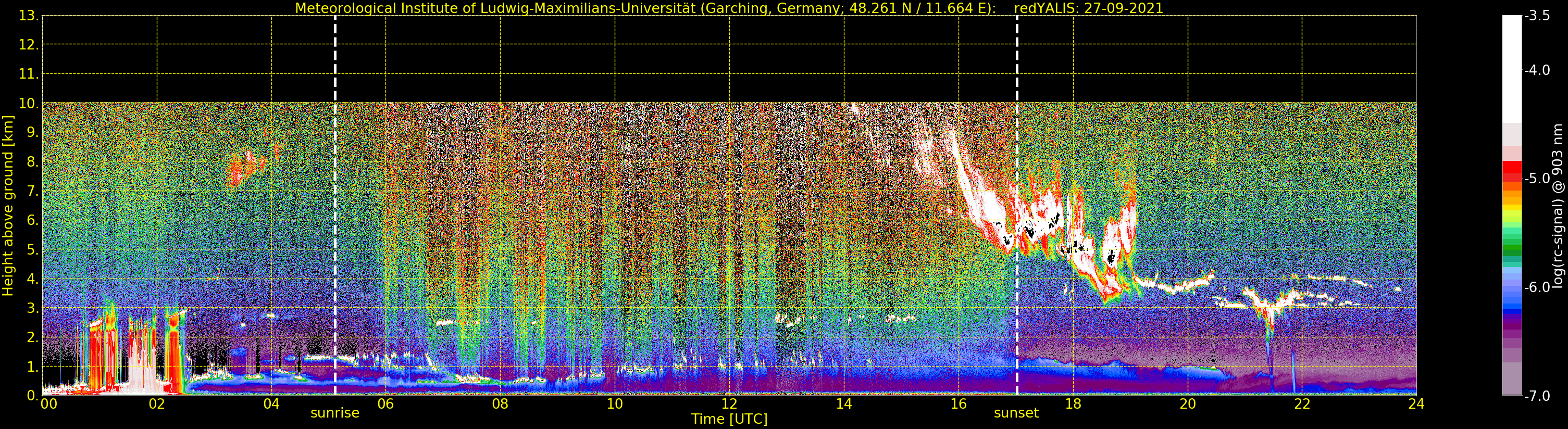Viewport: 1568px width, 429px height.
Task: Click the "Height above ground [km]" label
Action: pos(8,206)
